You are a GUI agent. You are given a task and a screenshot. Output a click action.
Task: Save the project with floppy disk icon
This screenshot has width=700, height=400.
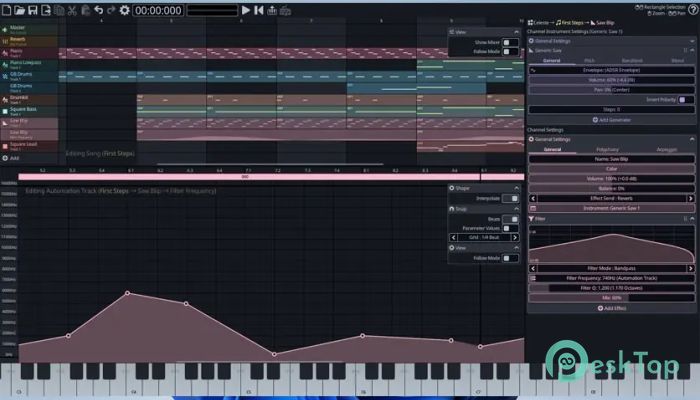pyautogui.click(x=33, y=10)
